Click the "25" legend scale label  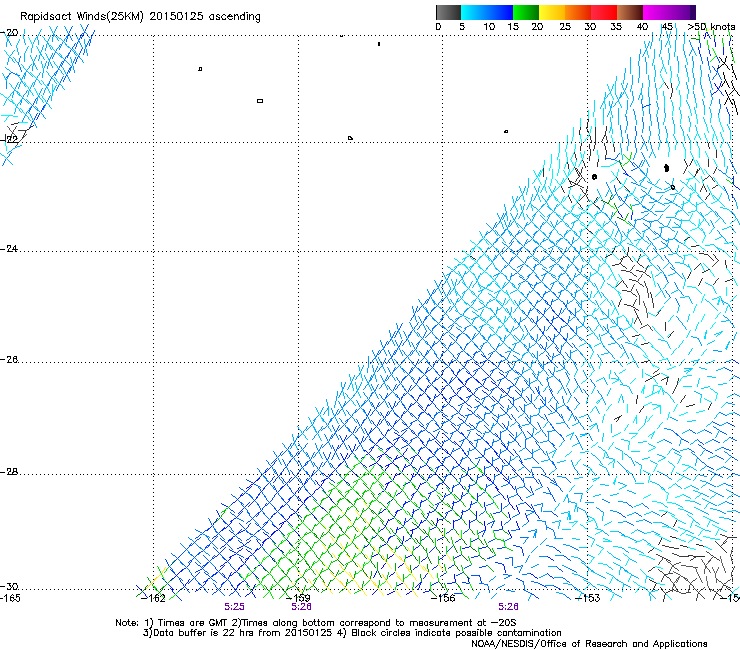565,27
